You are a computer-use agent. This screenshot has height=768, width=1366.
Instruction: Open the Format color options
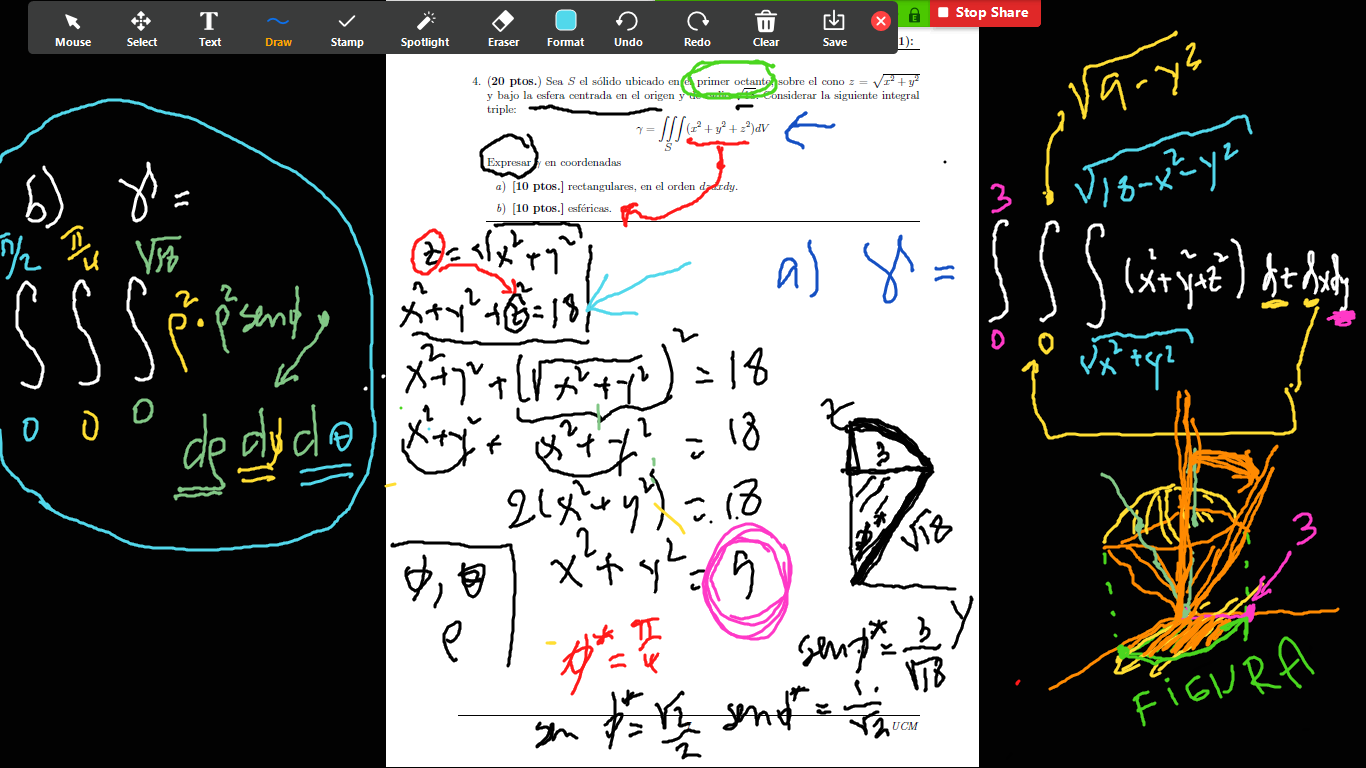pyautogui.click(x=566, y=29)
